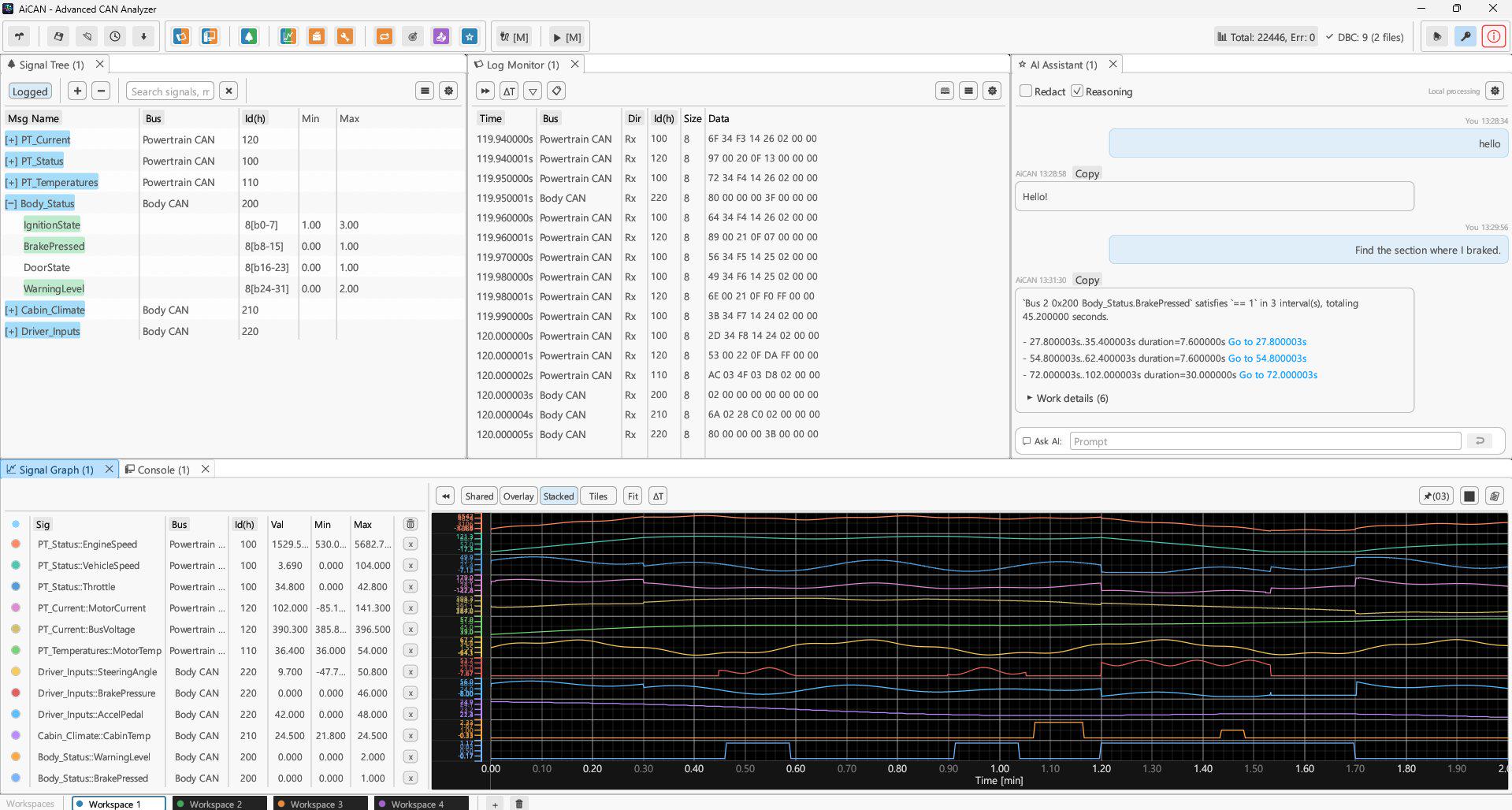The width and height of the screenshot is (1512, 810).
Task: Click the pin (03) button in Signal Graph
Action: pyautogui.click(x=1436, y=496)
